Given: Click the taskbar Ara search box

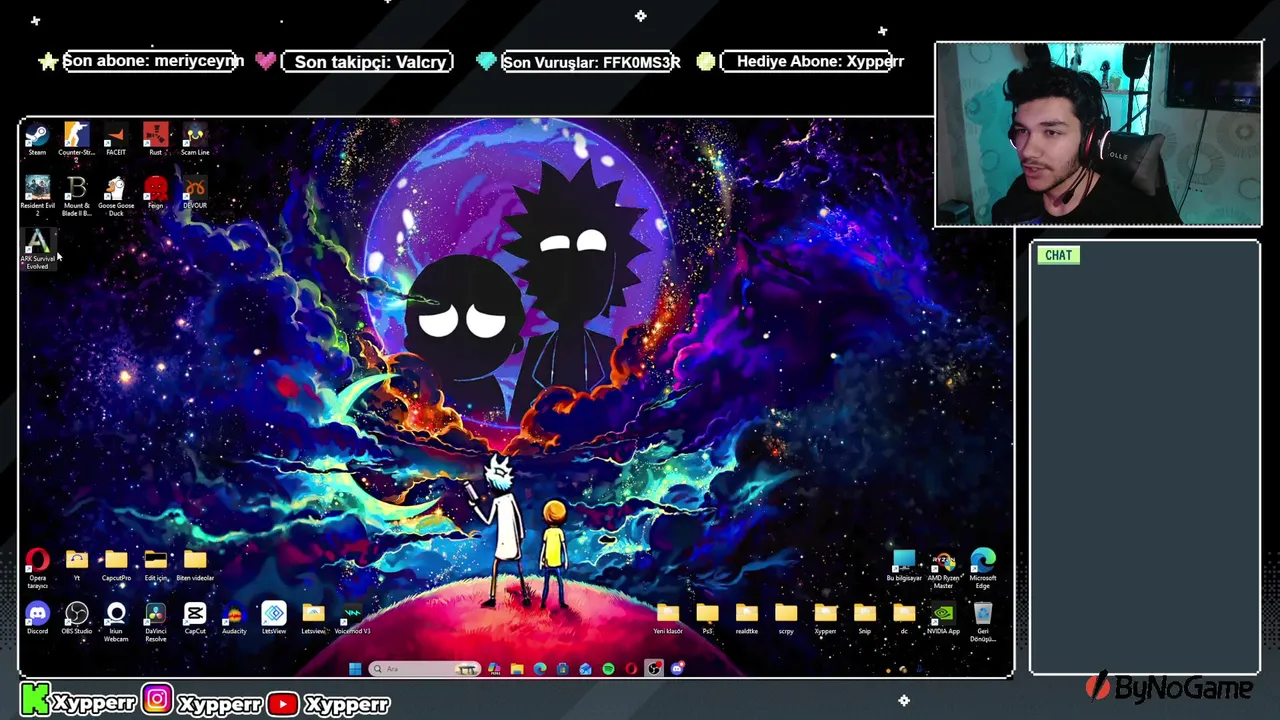Looking at the screenshot, I should click(424, 668).
